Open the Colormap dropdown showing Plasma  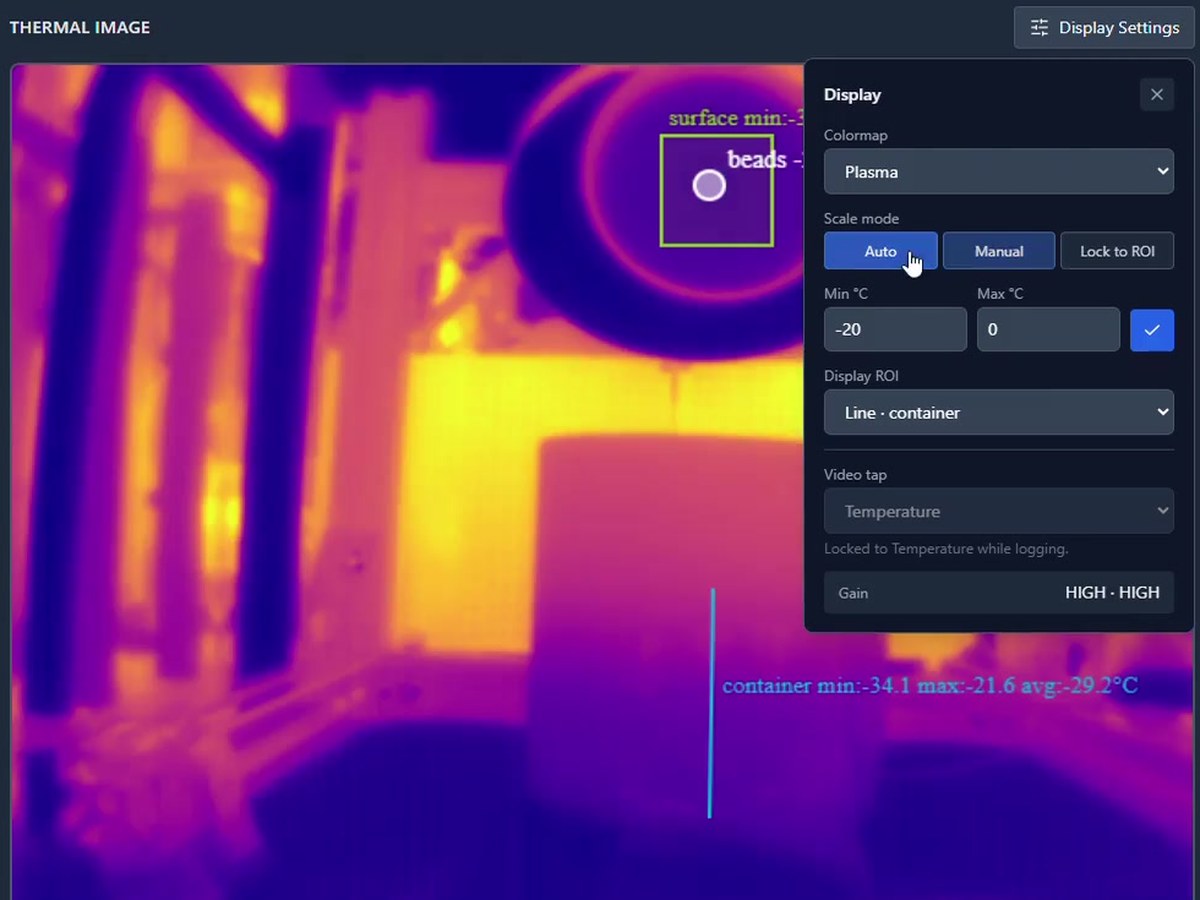[999, 172]
